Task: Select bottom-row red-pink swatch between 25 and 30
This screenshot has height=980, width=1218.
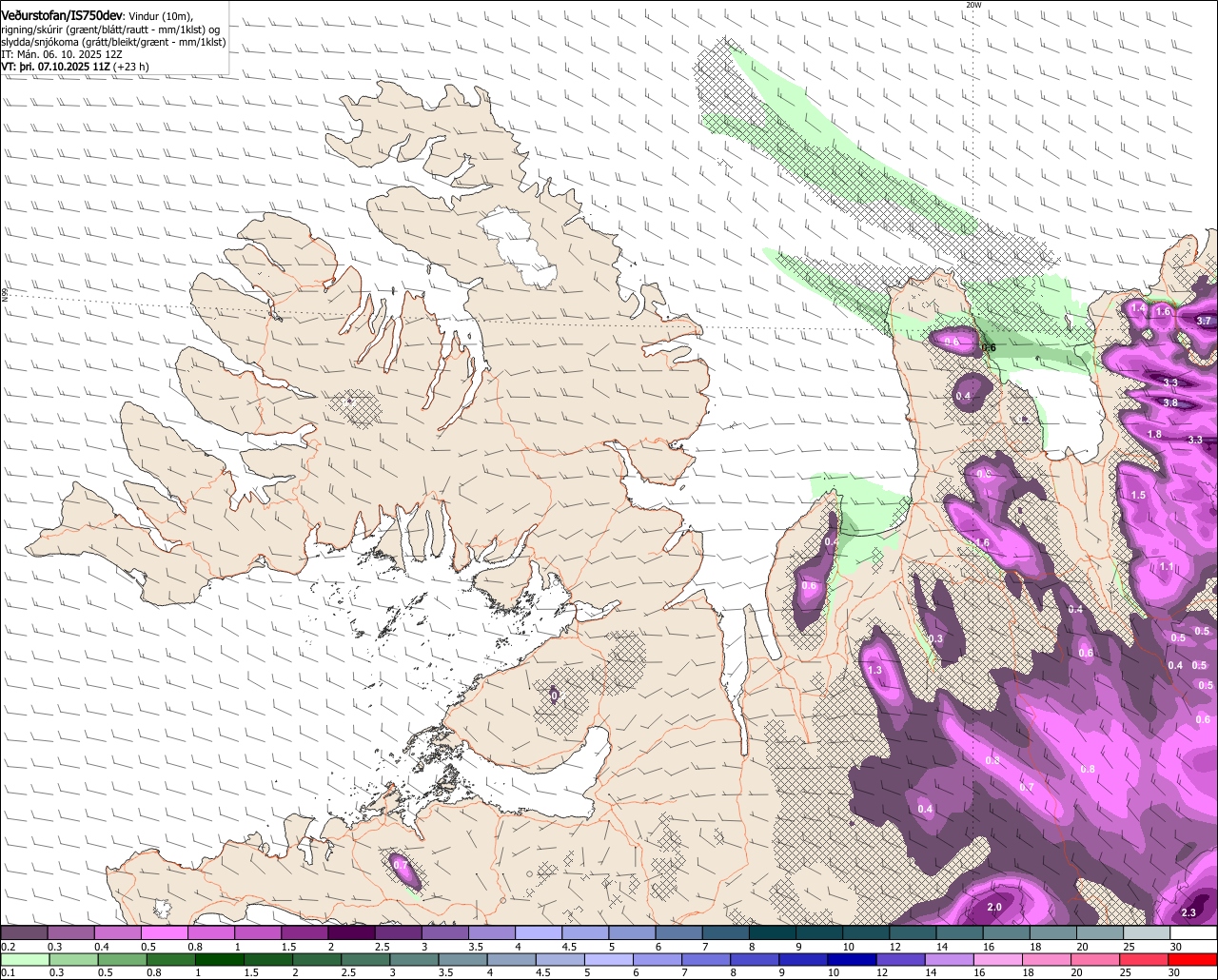Action: pos(1145,959)
